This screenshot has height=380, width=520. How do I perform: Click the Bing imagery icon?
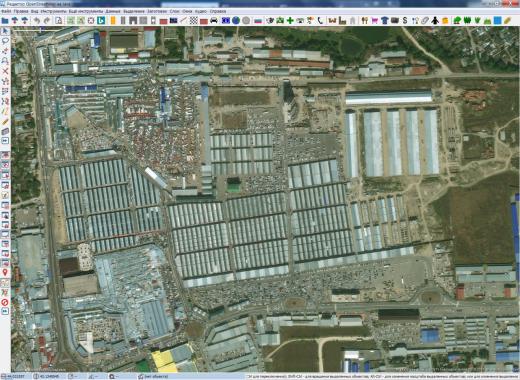(101, 21)
